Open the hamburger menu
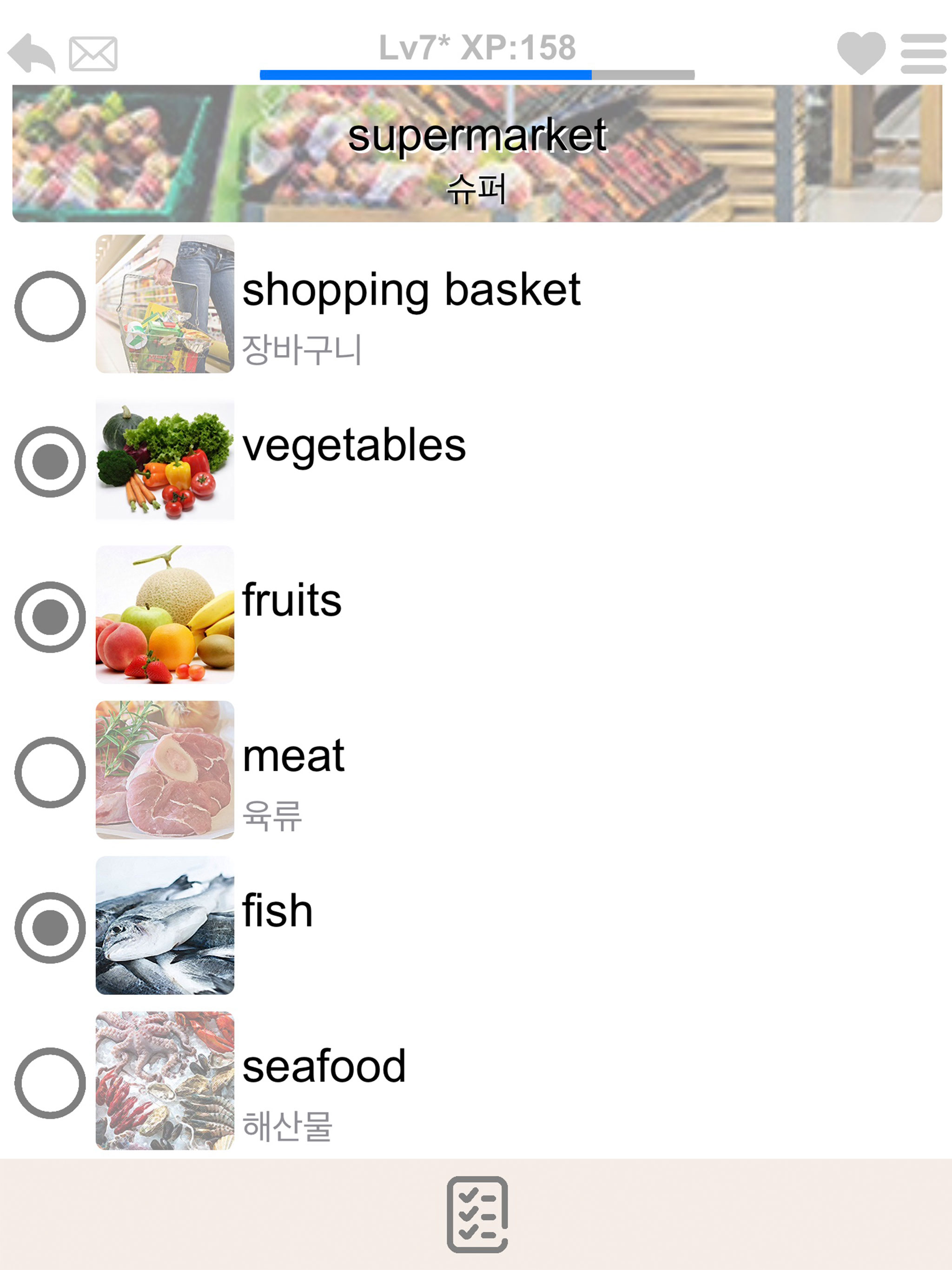The image size is (952, 1270). coord(923,53)
